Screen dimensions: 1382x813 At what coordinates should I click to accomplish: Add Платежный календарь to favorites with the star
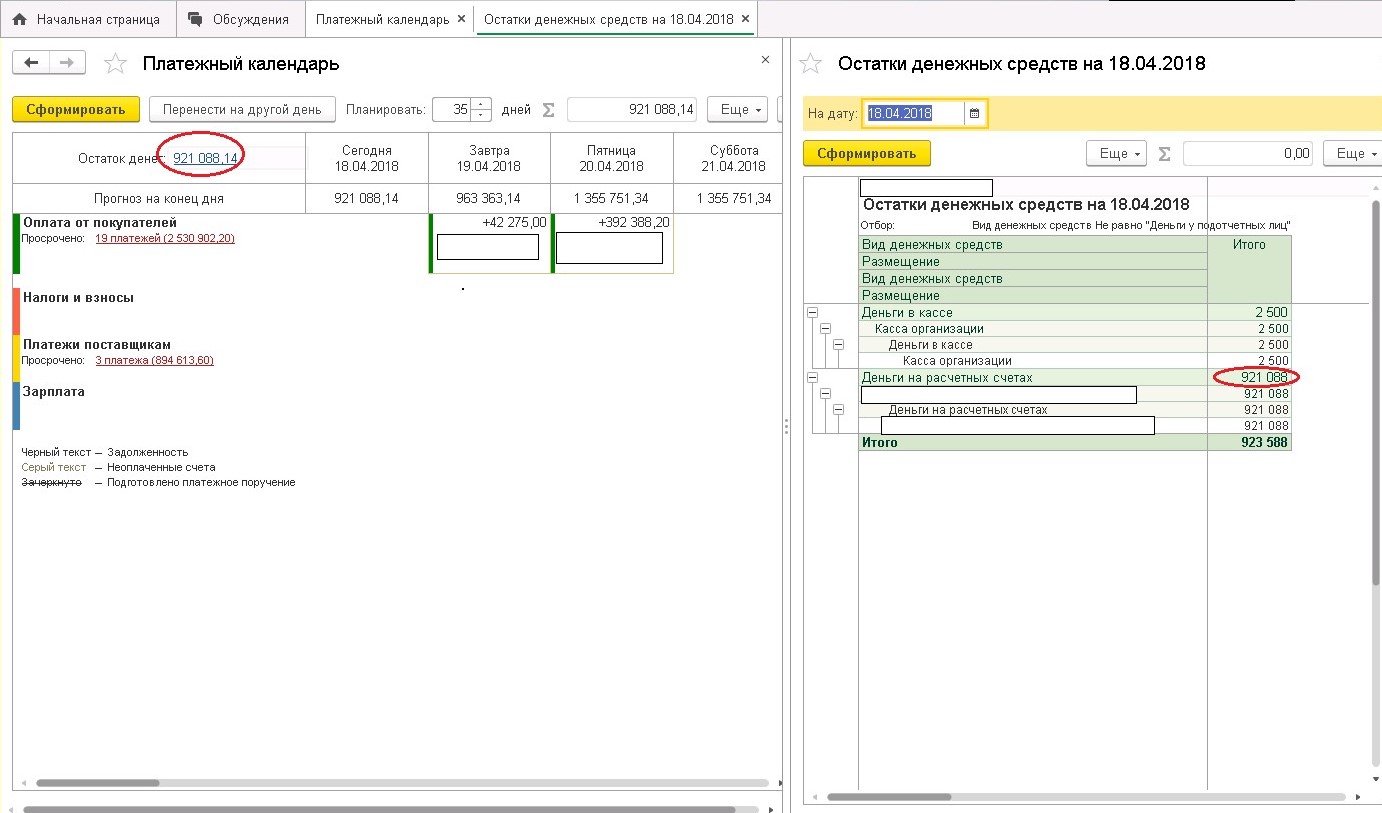point(116,64)
